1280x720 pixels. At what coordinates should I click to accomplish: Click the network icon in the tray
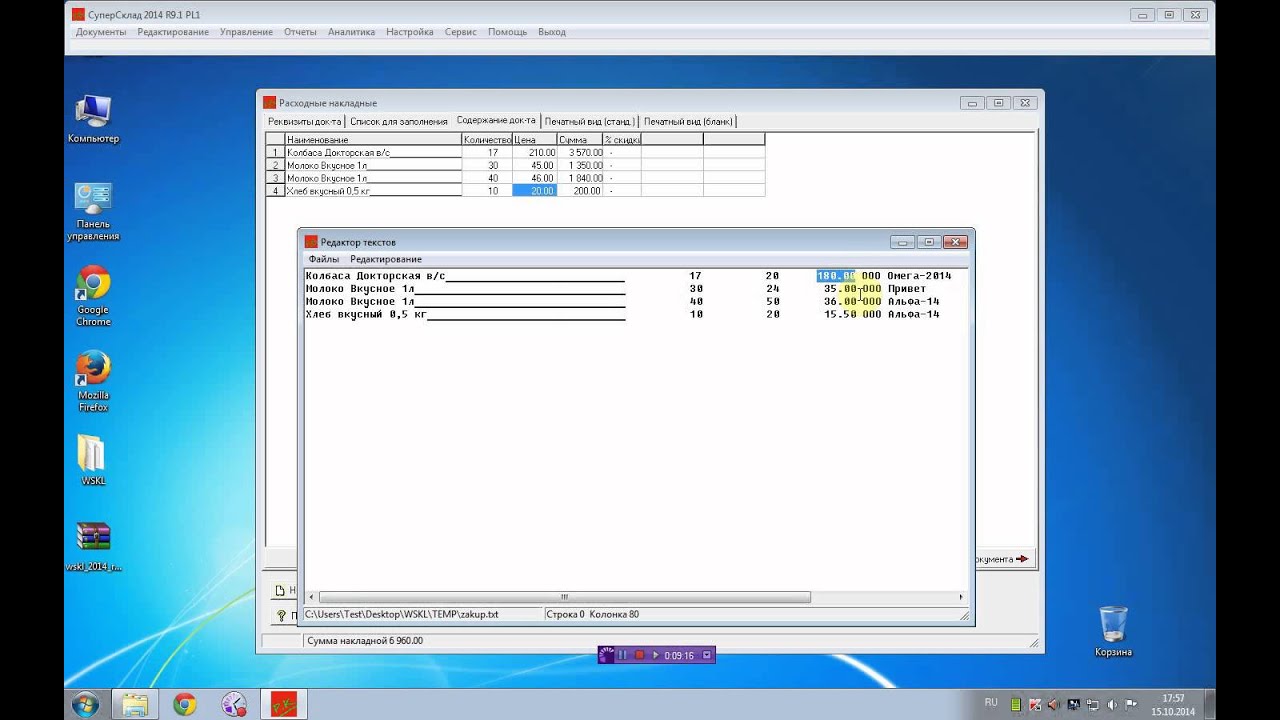click(1093, 704)
